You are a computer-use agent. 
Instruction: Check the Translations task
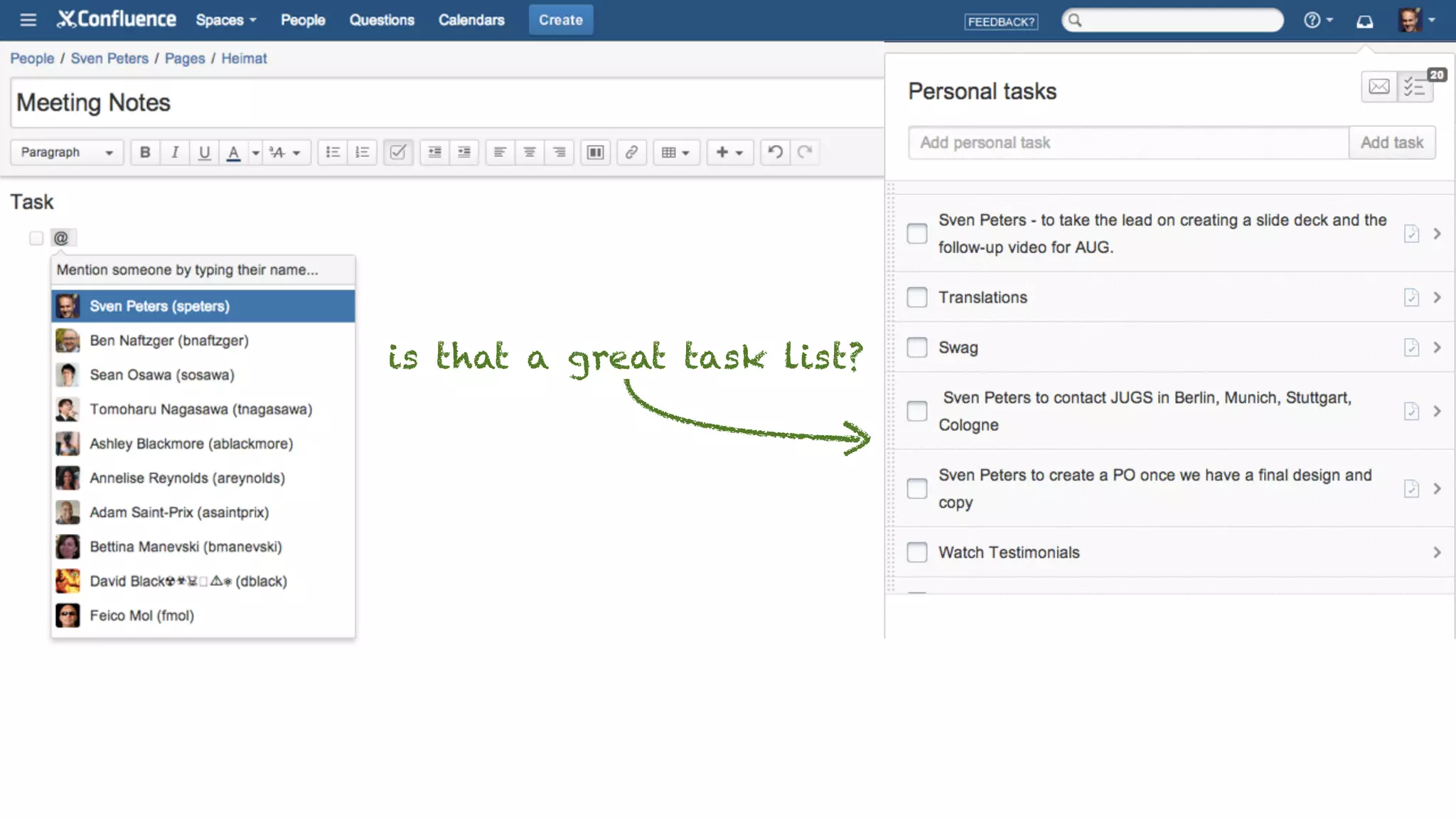(917, 297)
